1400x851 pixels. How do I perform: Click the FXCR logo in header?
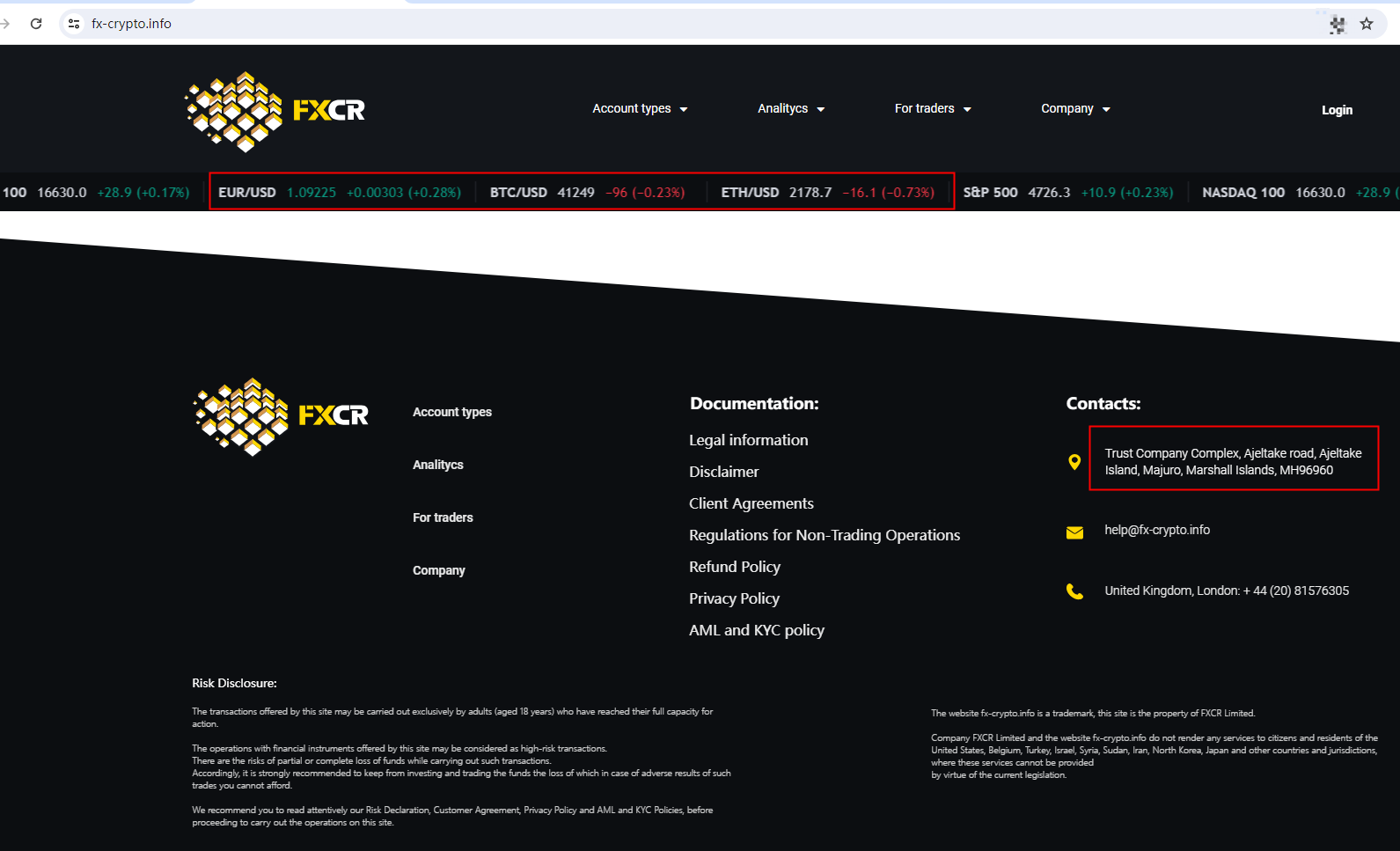(275, 111)
